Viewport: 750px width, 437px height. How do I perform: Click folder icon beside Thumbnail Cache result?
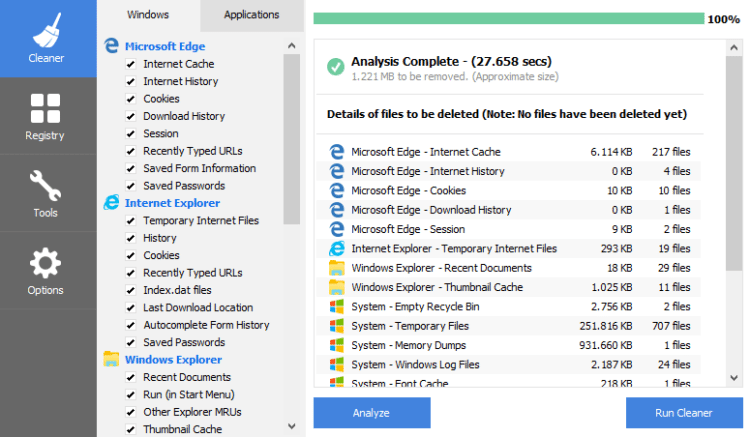[337, 287]
